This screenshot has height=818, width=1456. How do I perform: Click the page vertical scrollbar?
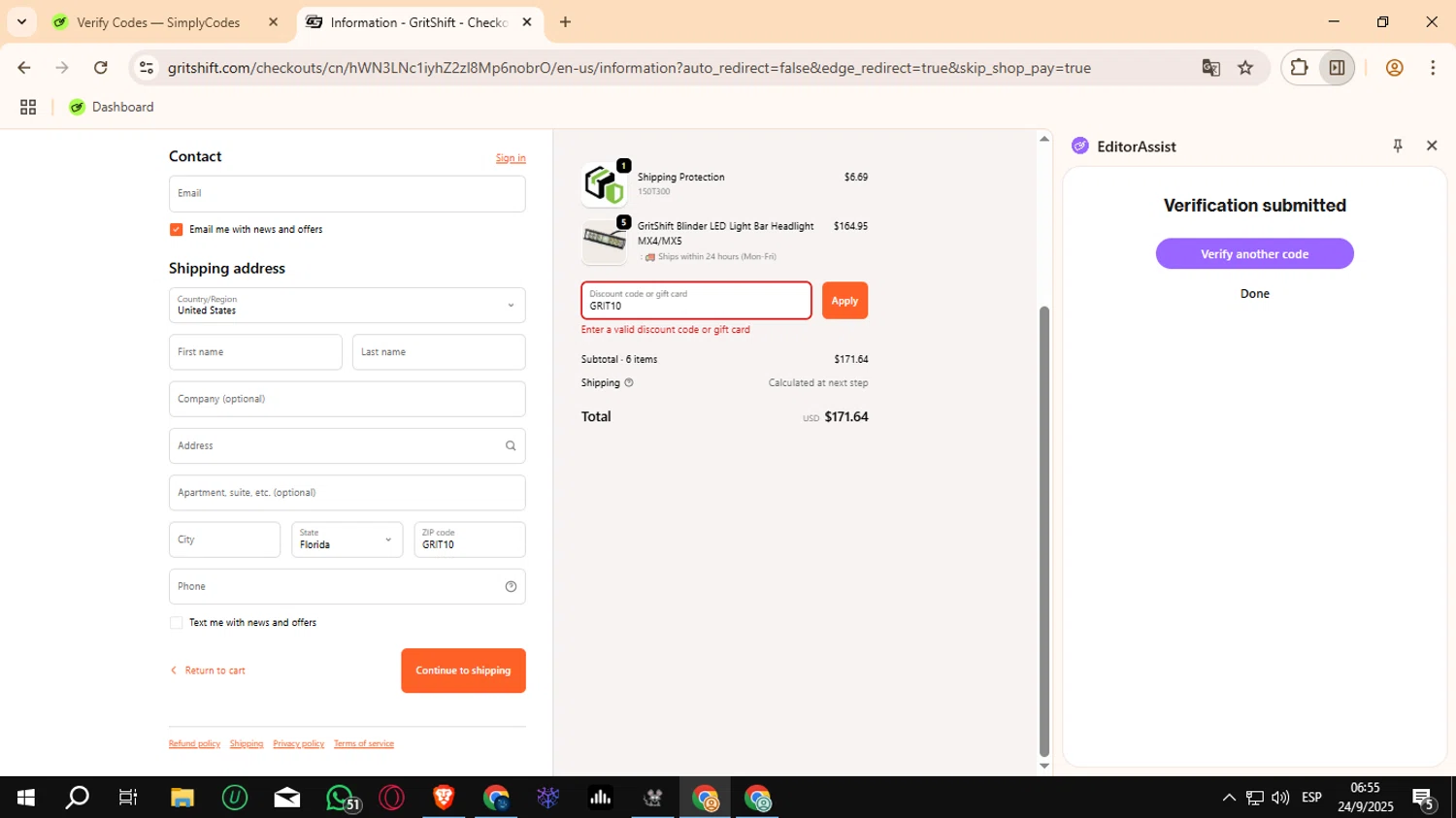coord(1044,531)
